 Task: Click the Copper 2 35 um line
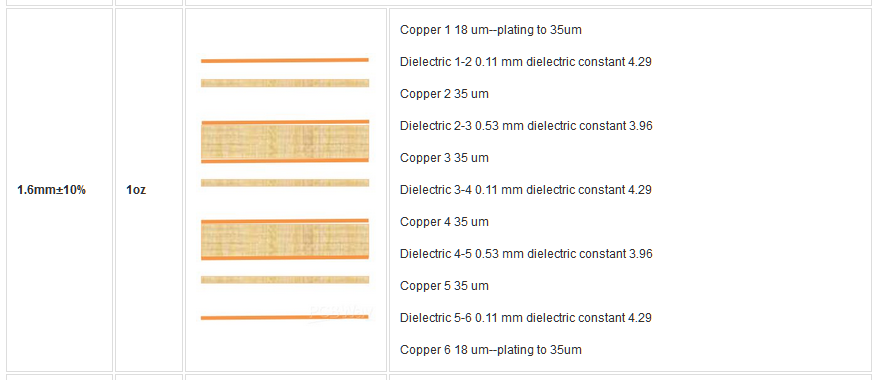click(444, 94)
